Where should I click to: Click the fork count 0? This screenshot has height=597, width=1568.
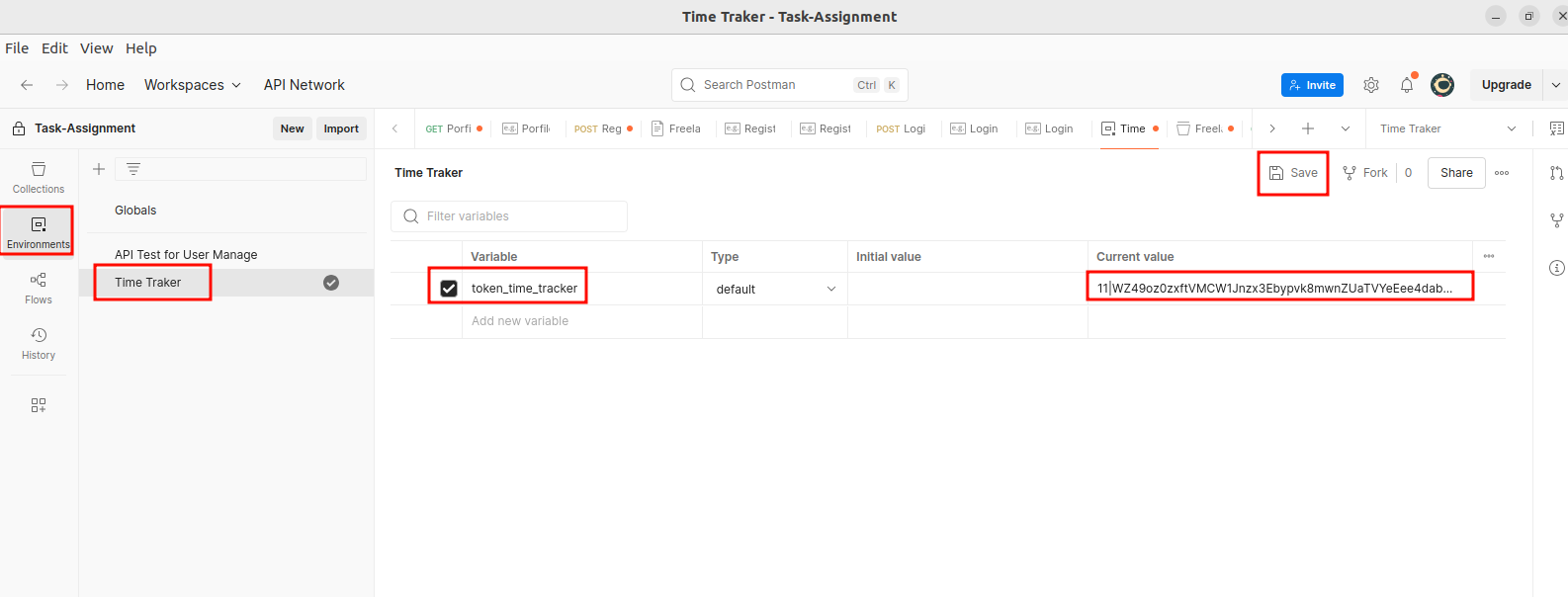click(1408, 173)
